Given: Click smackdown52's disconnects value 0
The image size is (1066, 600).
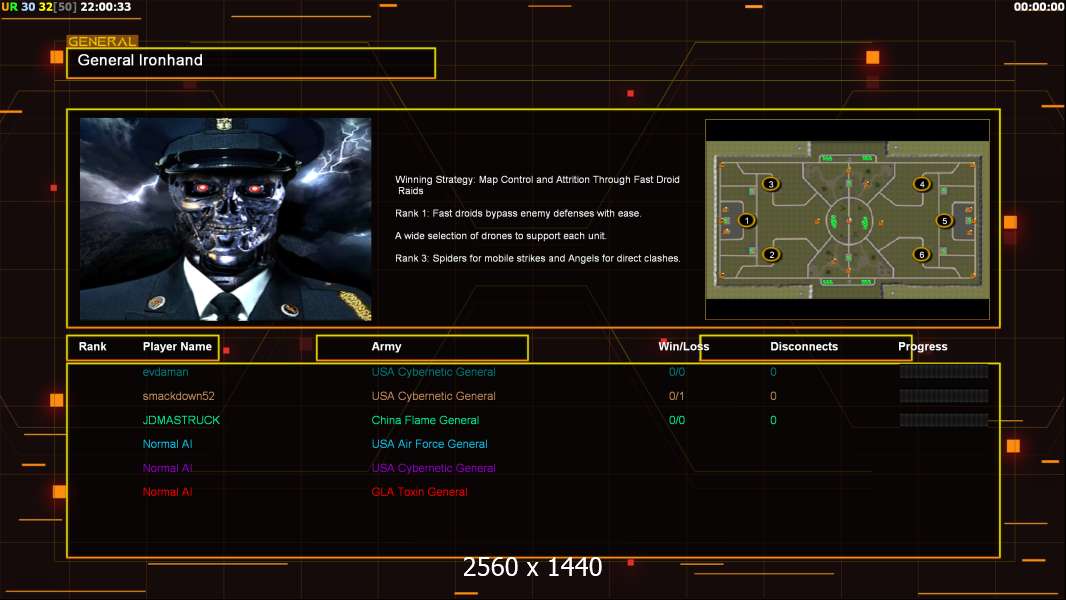Looking at the screenshot, I should 773,396.
